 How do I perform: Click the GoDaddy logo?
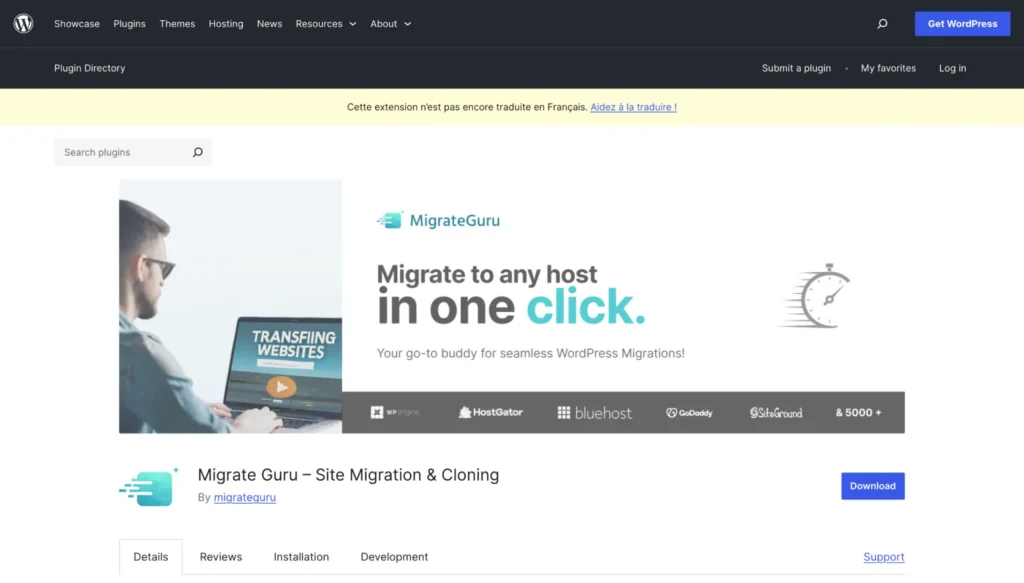click(x=689, y=413)
